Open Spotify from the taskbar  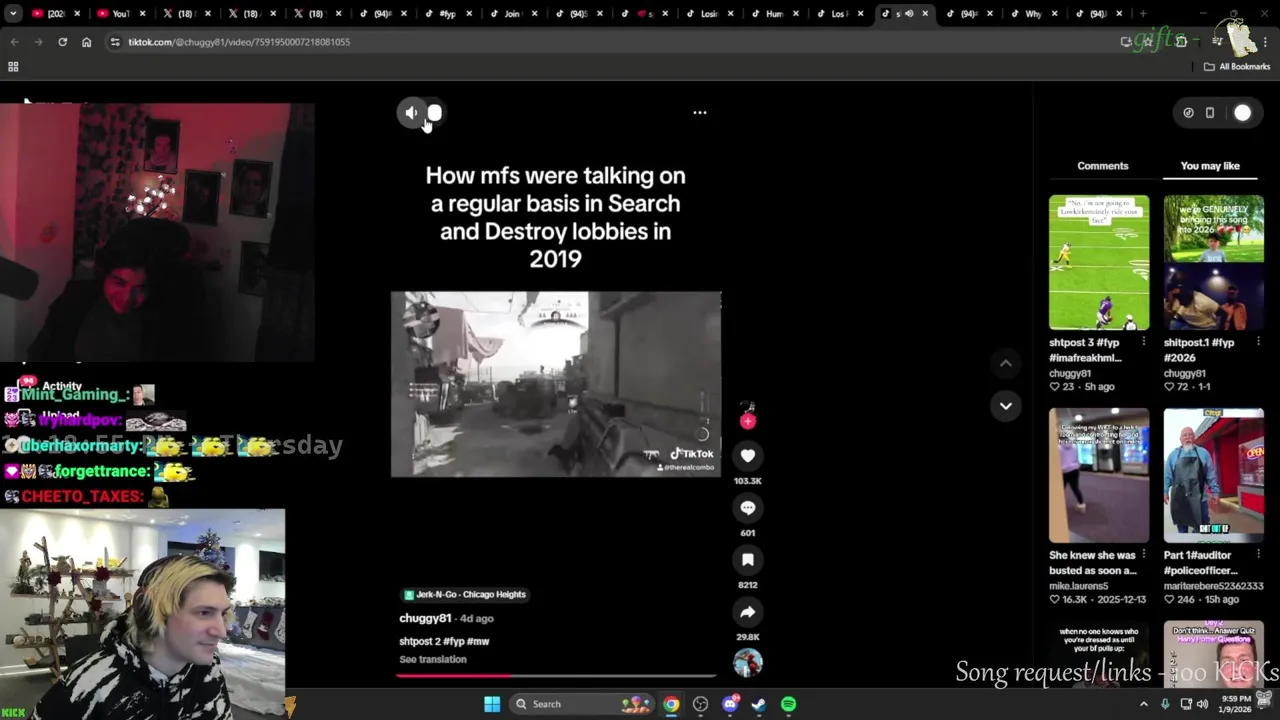tap(788, 704)
